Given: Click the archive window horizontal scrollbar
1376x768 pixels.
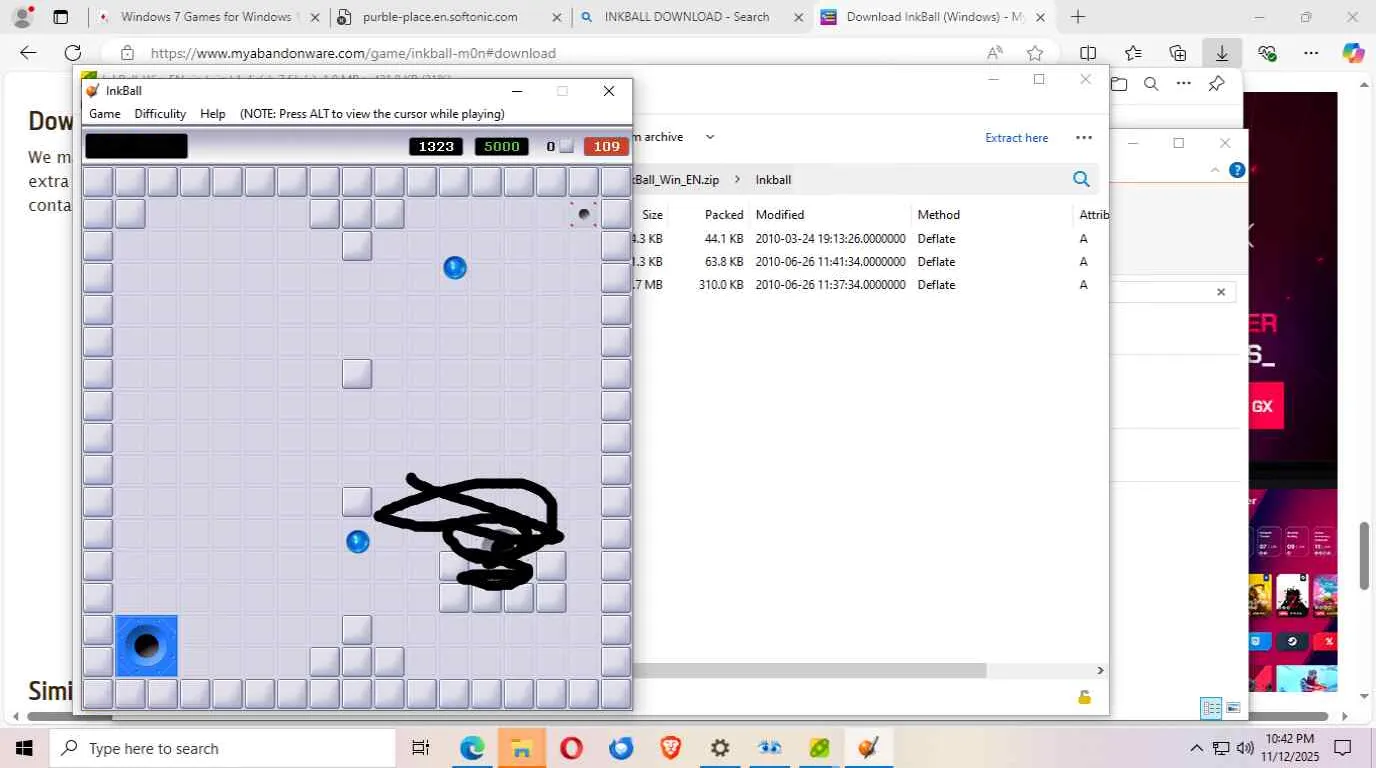Looking at the screenshot, I should [x=810, y=670].
